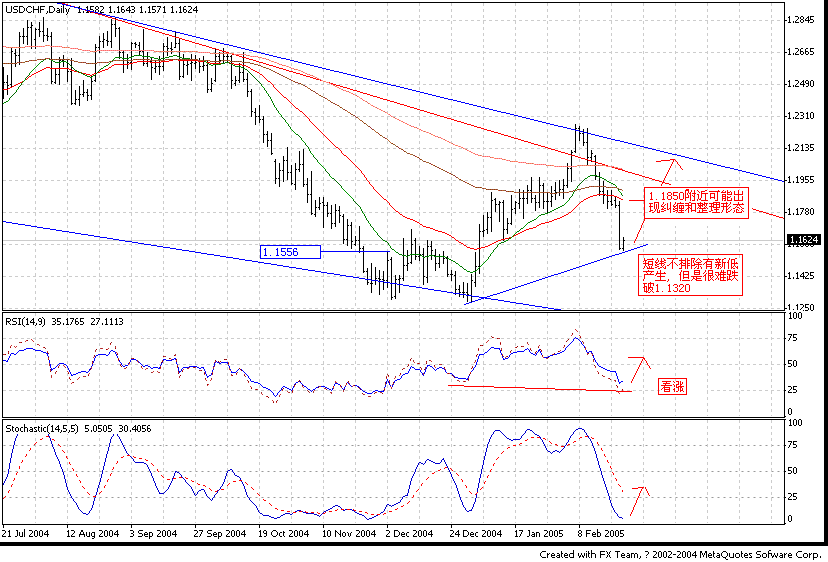Select date label 17 Jan 2005
828x562 pixels.
[x=538, y=533]
